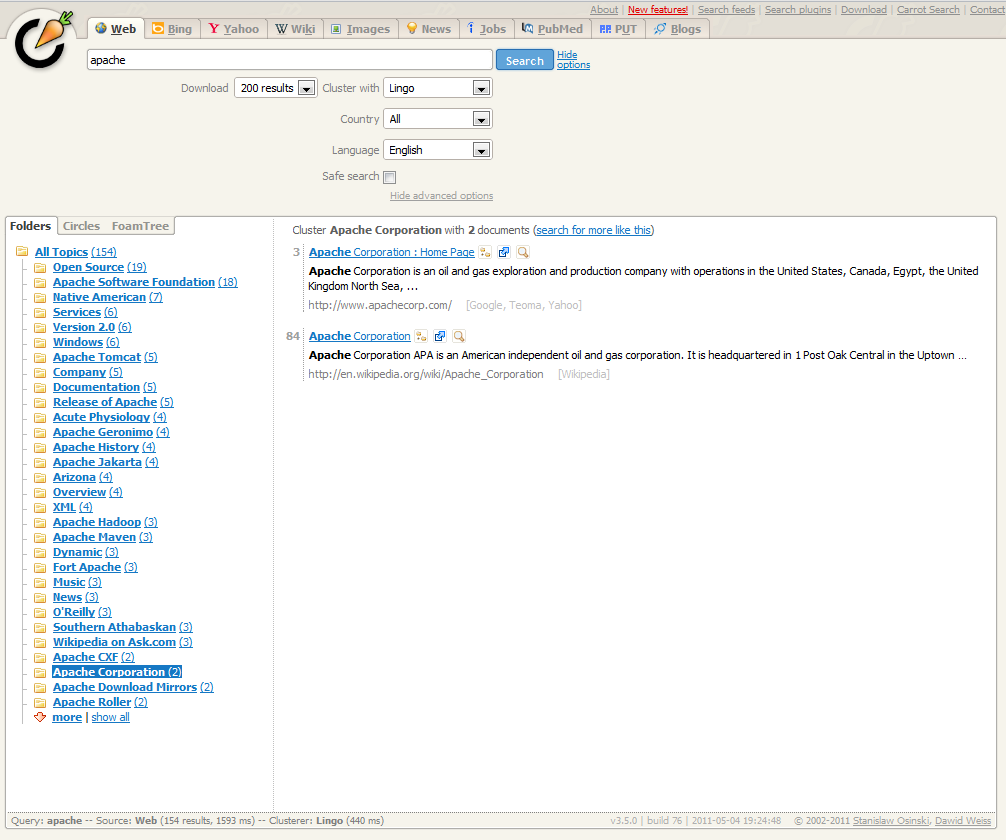Open the Wikipedia Apache Corporation result in new window

coord(440,336)
